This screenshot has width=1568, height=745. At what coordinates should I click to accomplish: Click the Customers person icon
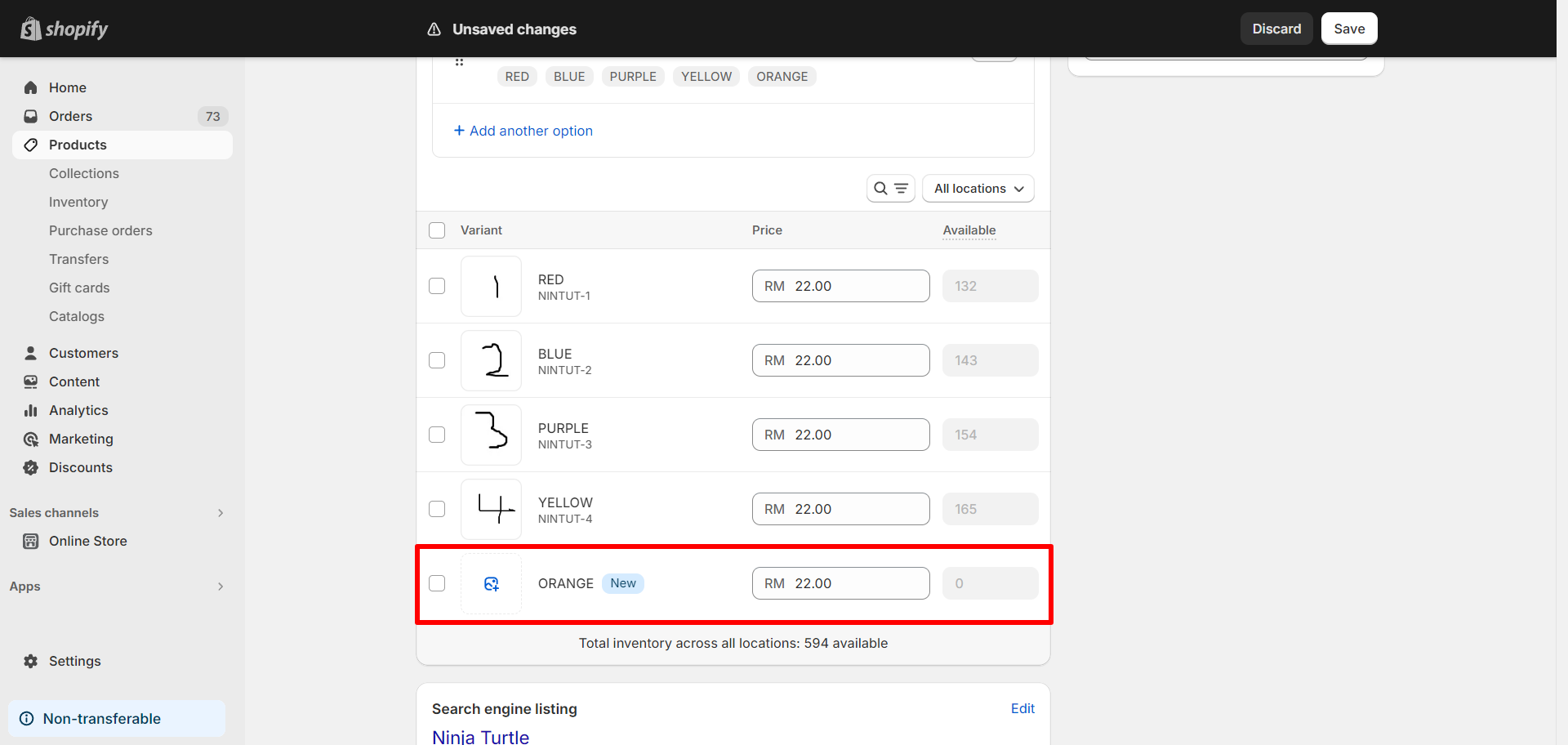tap(31, 353)
